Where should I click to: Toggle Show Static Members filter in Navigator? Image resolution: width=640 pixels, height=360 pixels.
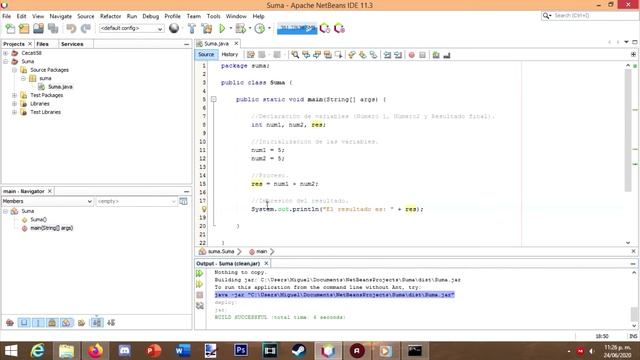(x=38, y=323)
